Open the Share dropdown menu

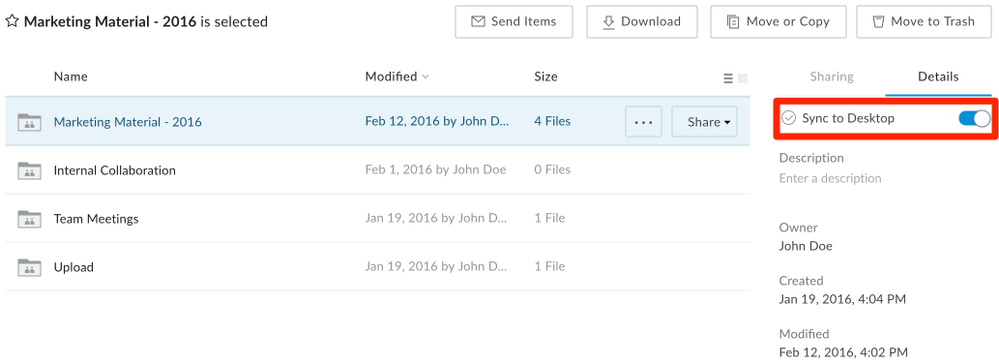point(704,122)
